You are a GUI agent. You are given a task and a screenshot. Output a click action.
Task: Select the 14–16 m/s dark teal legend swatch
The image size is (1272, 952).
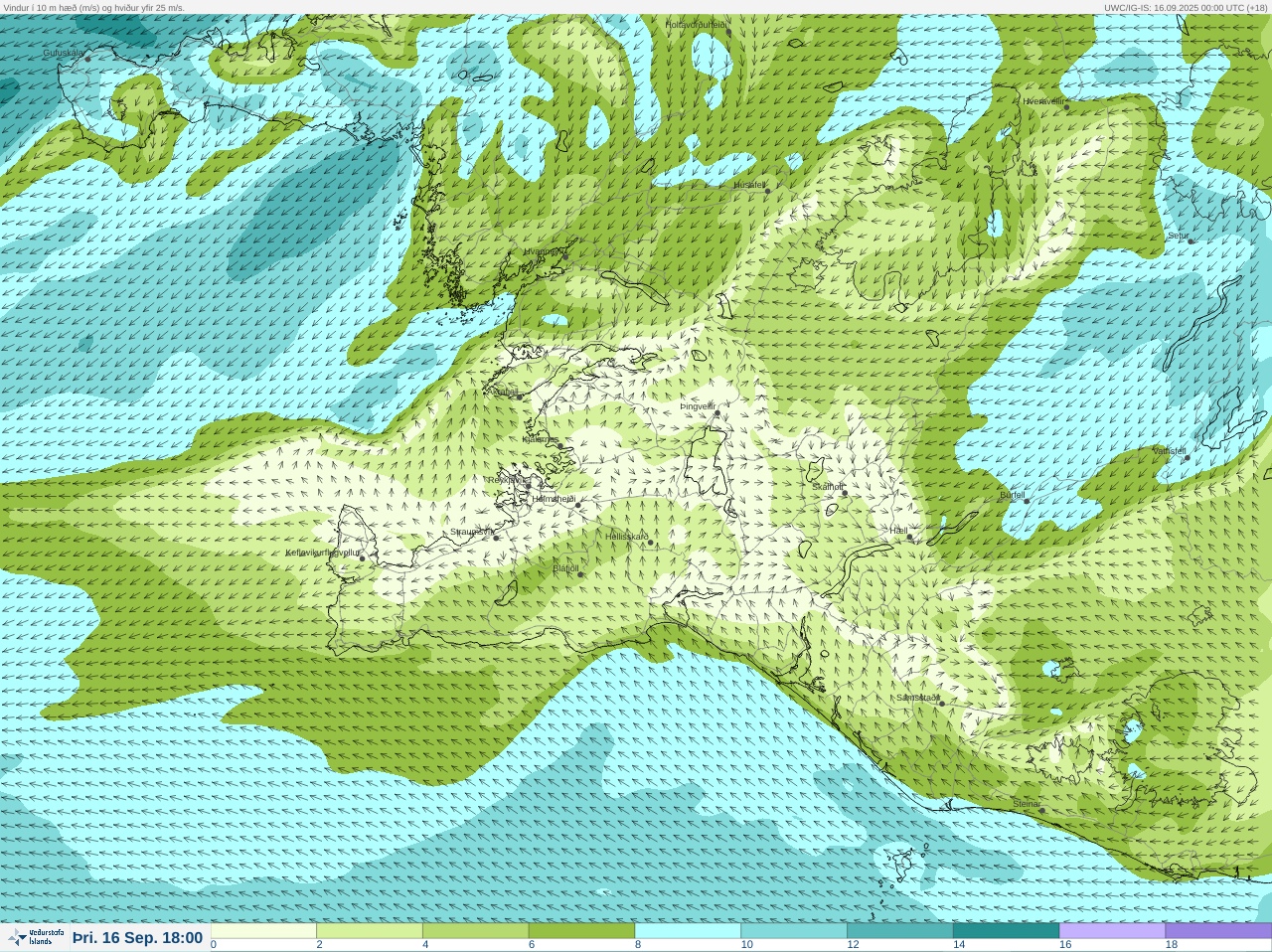[x=1006, y=931]
